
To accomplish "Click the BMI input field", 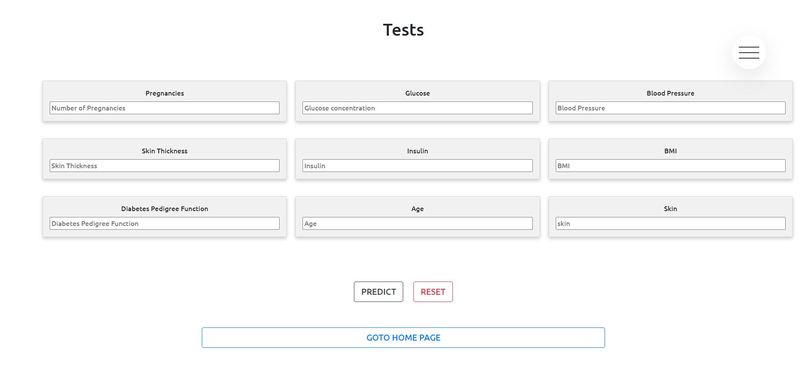I will pyautogui.click(x=670, y=165).
